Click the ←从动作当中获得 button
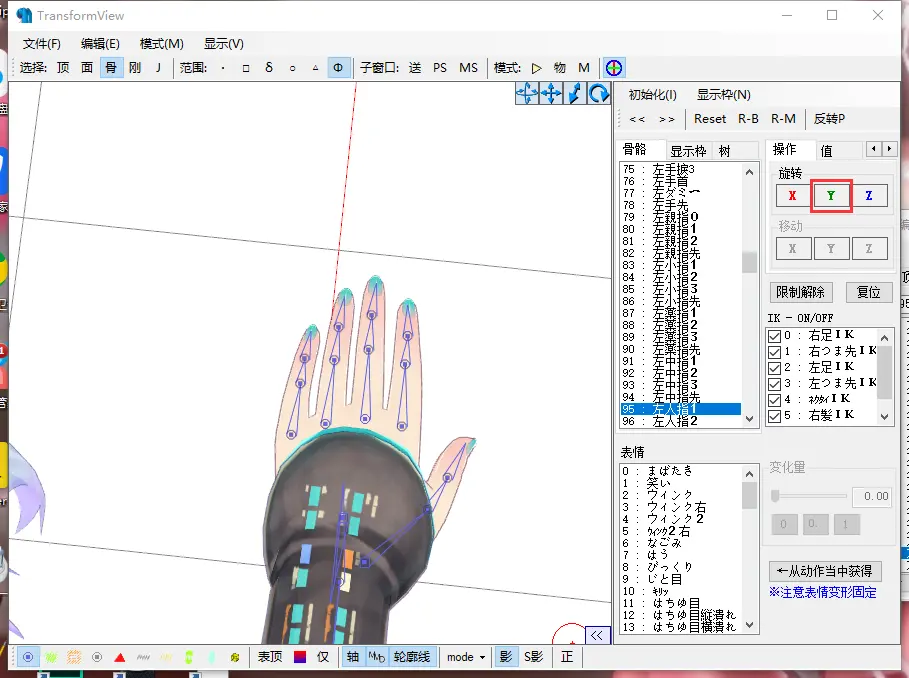 click(825, 571)
